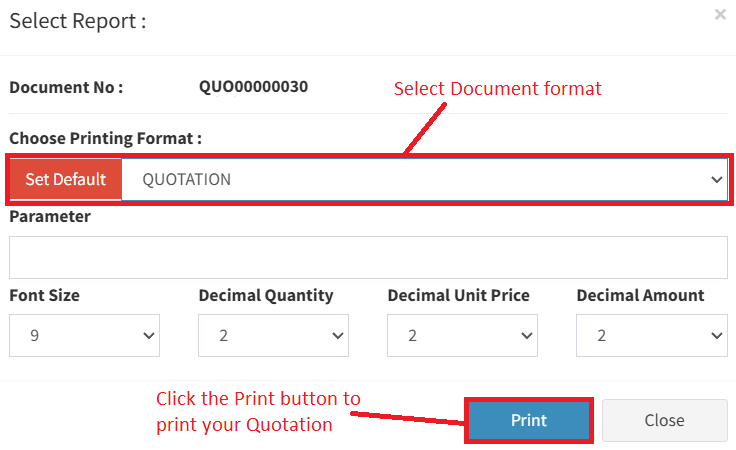Click into the Parameter text field

[x=368, y=257]
